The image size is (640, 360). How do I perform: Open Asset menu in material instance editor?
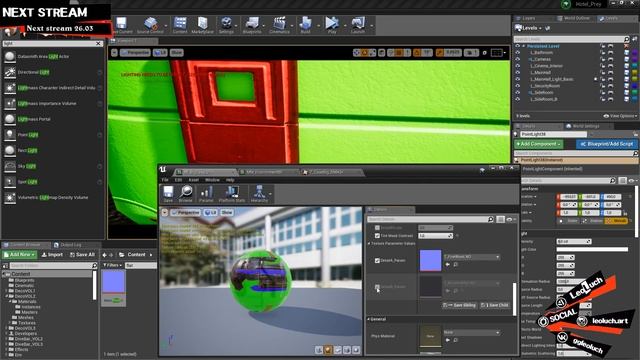point(193,180)
